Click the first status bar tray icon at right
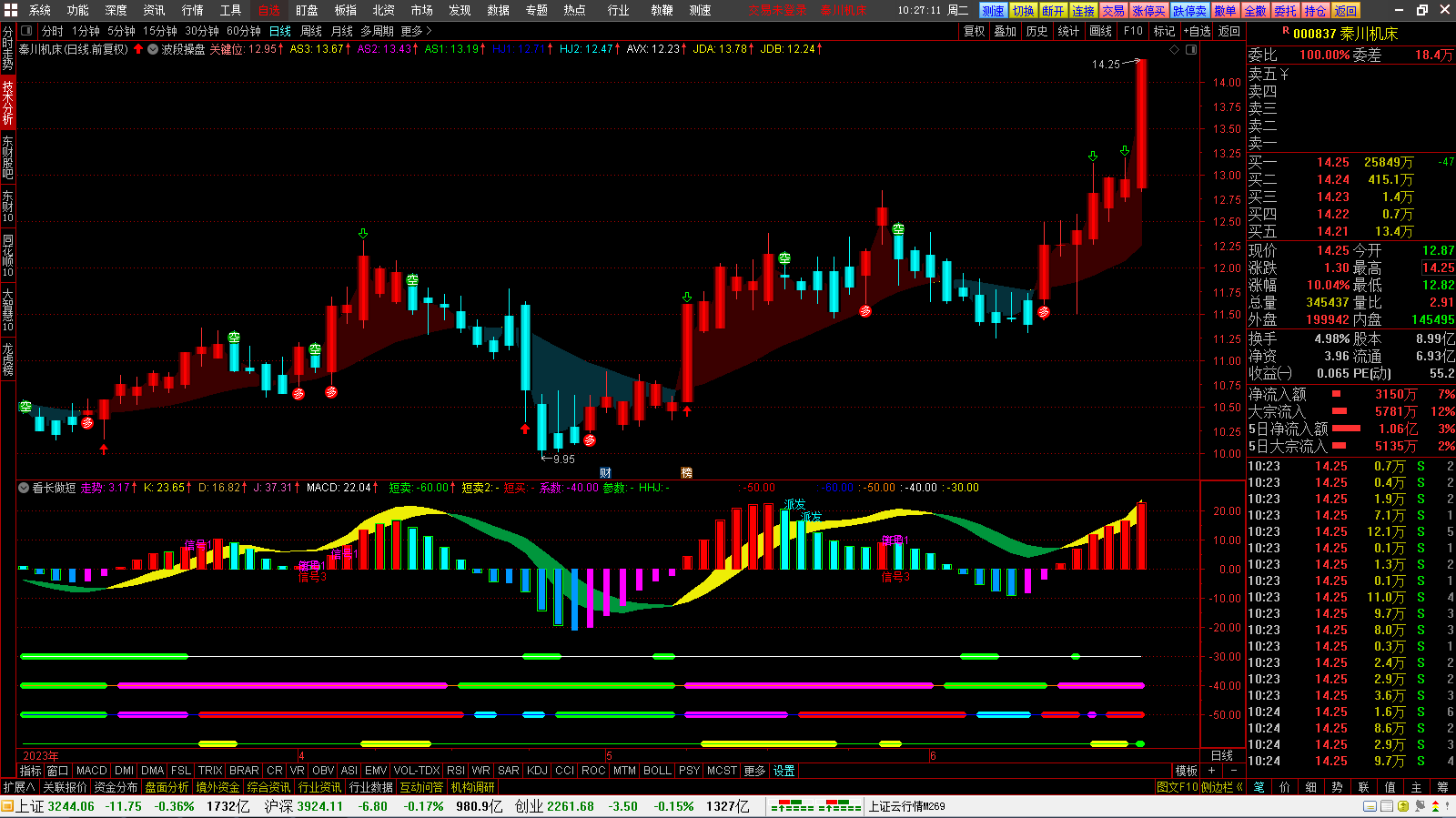The image size is (1456, 818). (x=1370, y=806)
